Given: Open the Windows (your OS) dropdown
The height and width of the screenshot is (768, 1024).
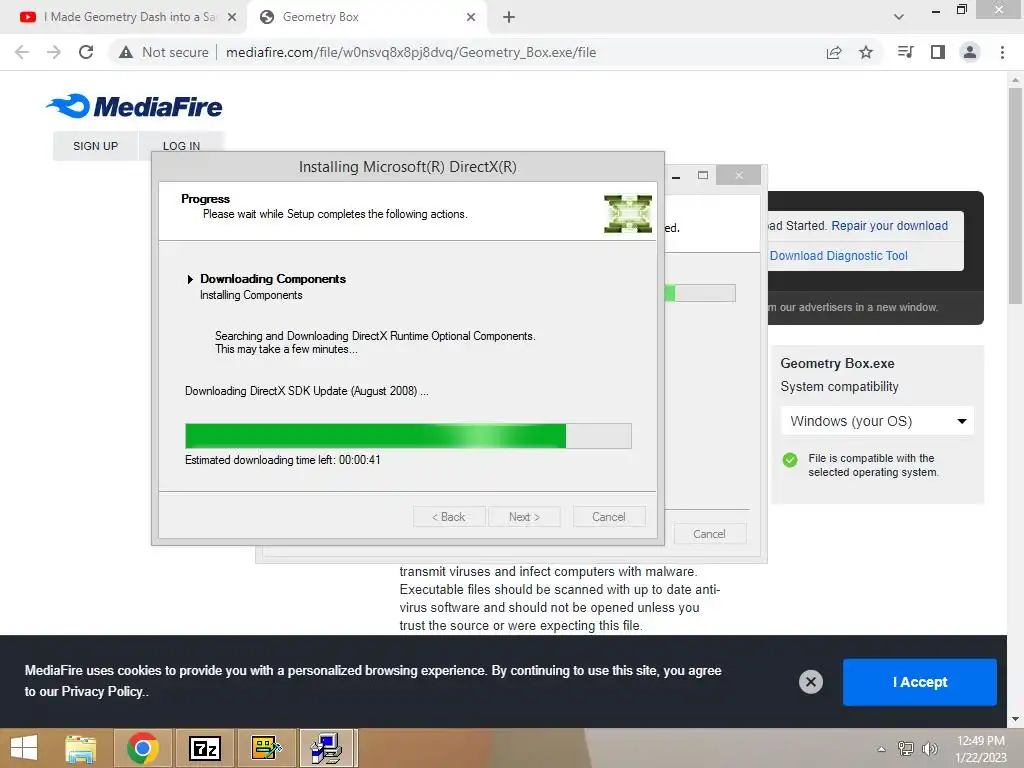Looking at the screenshot, I should click(x=877, y=421).
